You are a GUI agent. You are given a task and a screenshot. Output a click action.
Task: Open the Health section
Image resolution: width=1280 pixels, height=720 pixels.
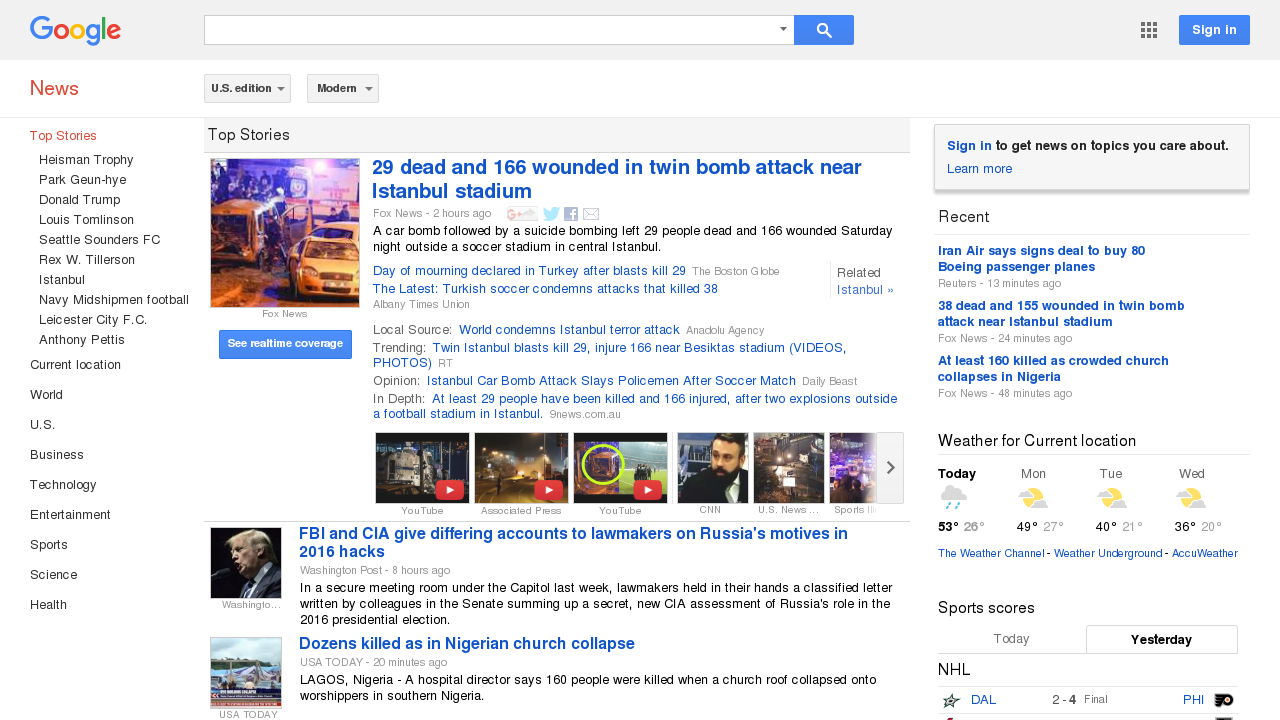[48, 605]
